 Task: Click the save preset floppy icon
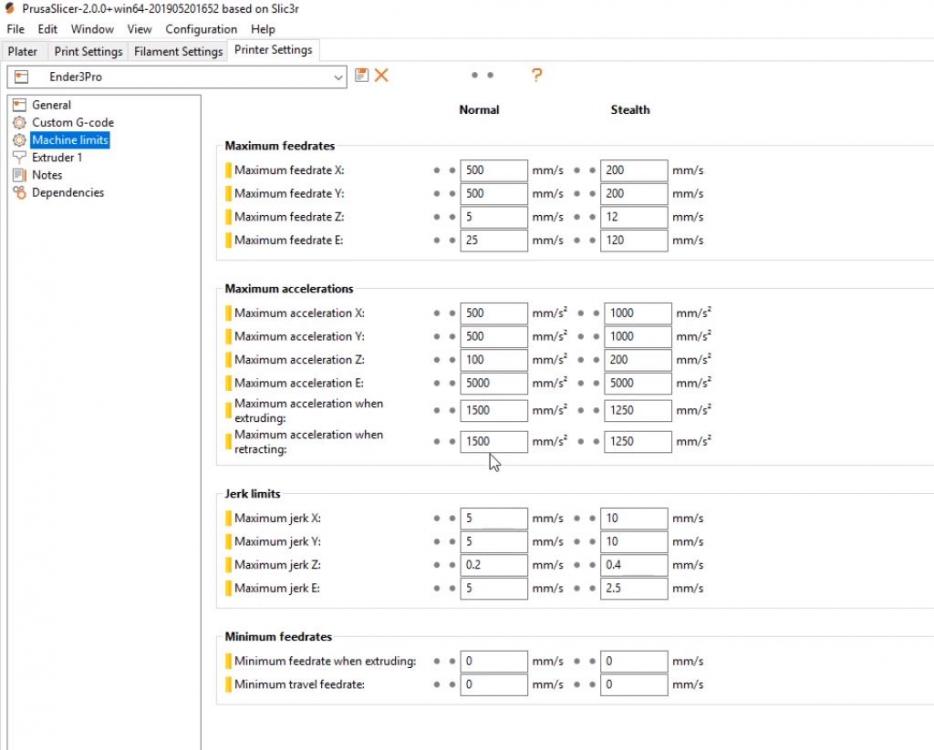coord(361,75)
